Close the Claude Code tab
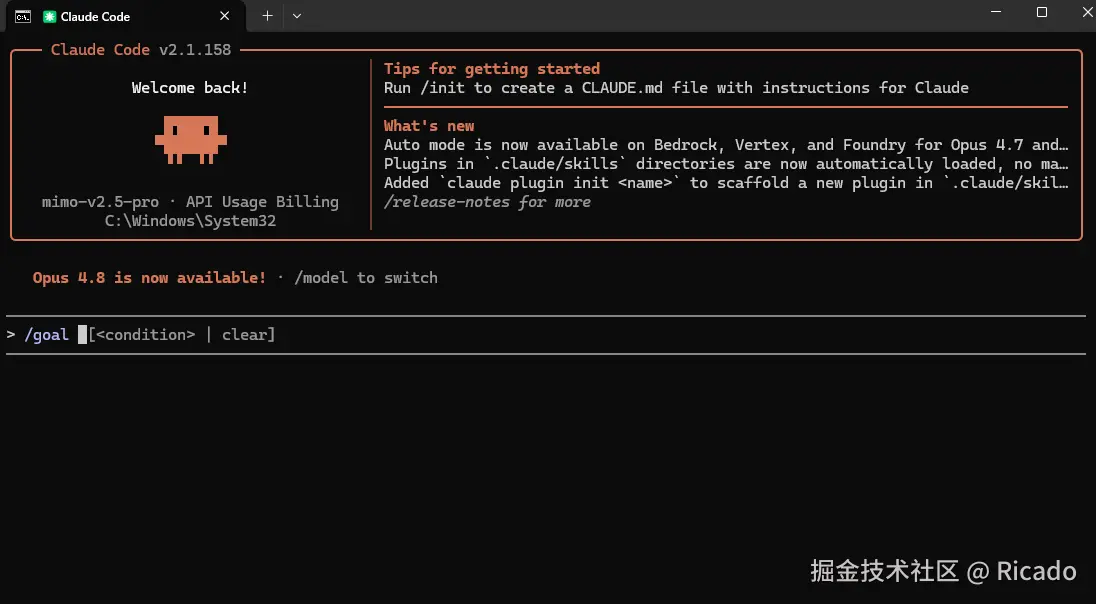This screenshot has height=604, width=1096. 224,16
